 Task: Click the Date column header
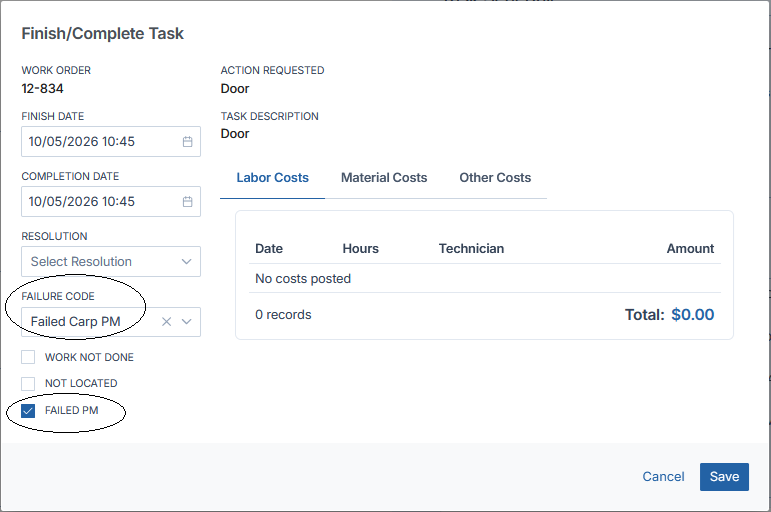click(269, 249)
